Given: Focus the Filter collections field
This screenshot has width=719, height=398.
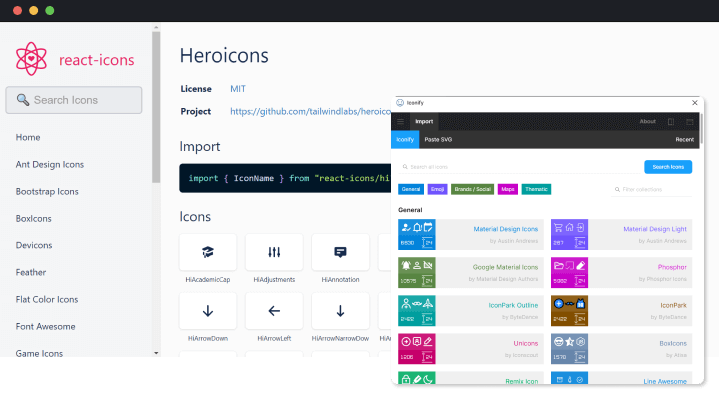Looking at the screenshot, I should tap(652, 189).
